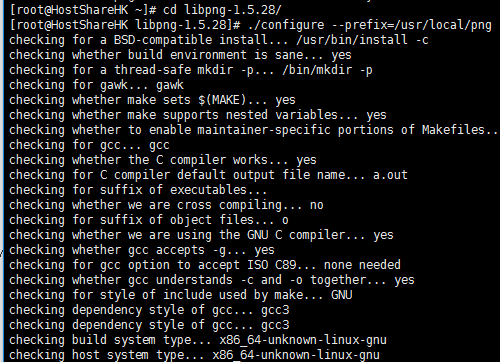Click 'style of include used by make' line

click(x=181, y=295)
